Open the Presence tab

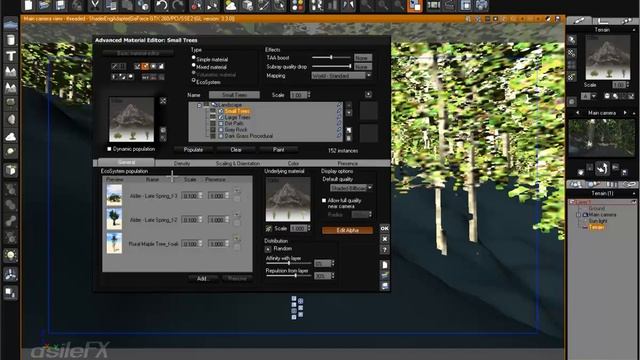pyautogui.click(x=348, y=163)
